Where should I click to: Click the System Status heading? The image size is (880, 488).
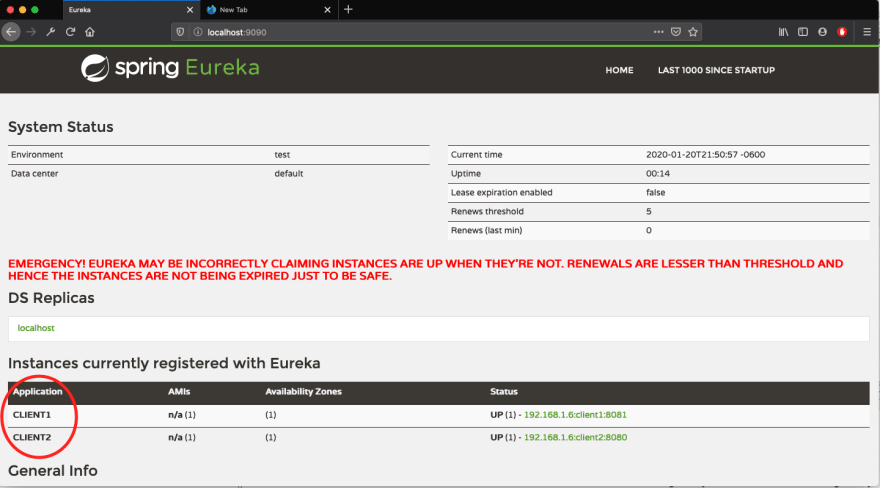[x=61, y=127]
